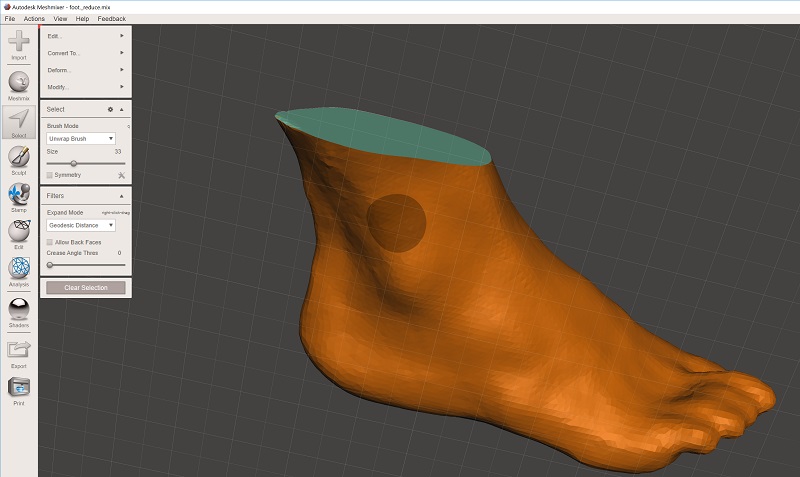Click the Export icon
This screenshot has height=477, width=800.
[19, 349]
